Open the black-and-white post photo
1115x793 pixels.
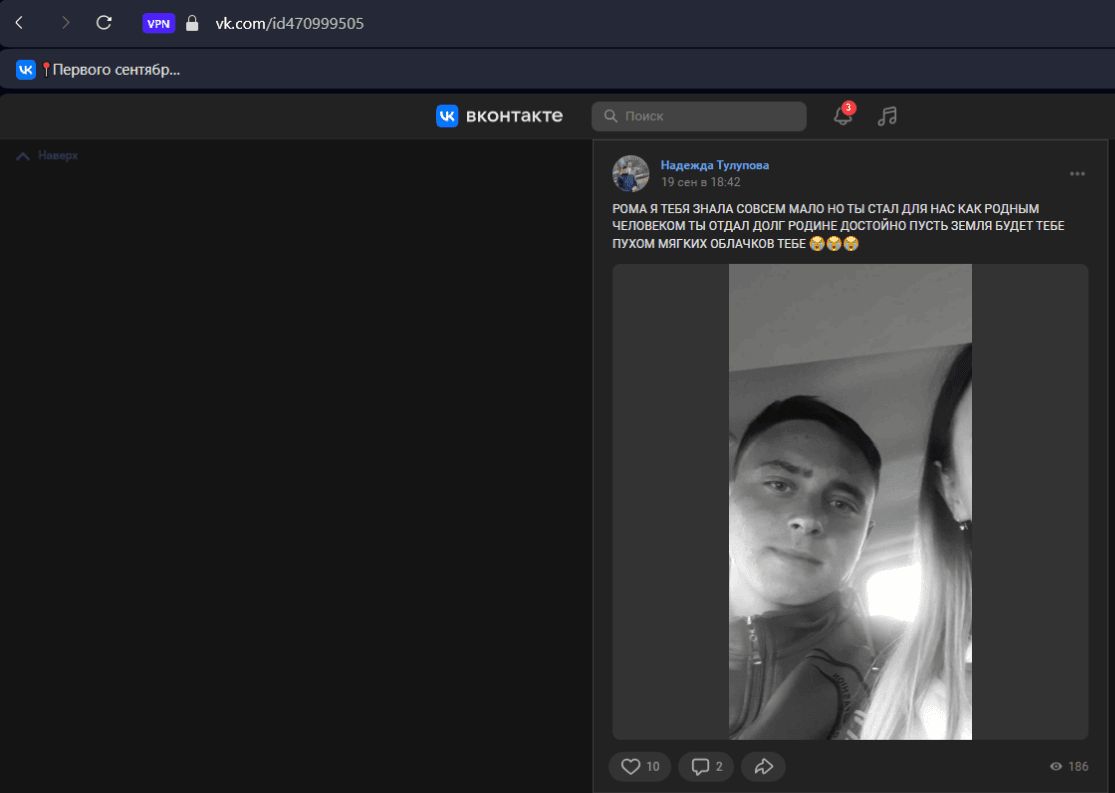(850, 502)
